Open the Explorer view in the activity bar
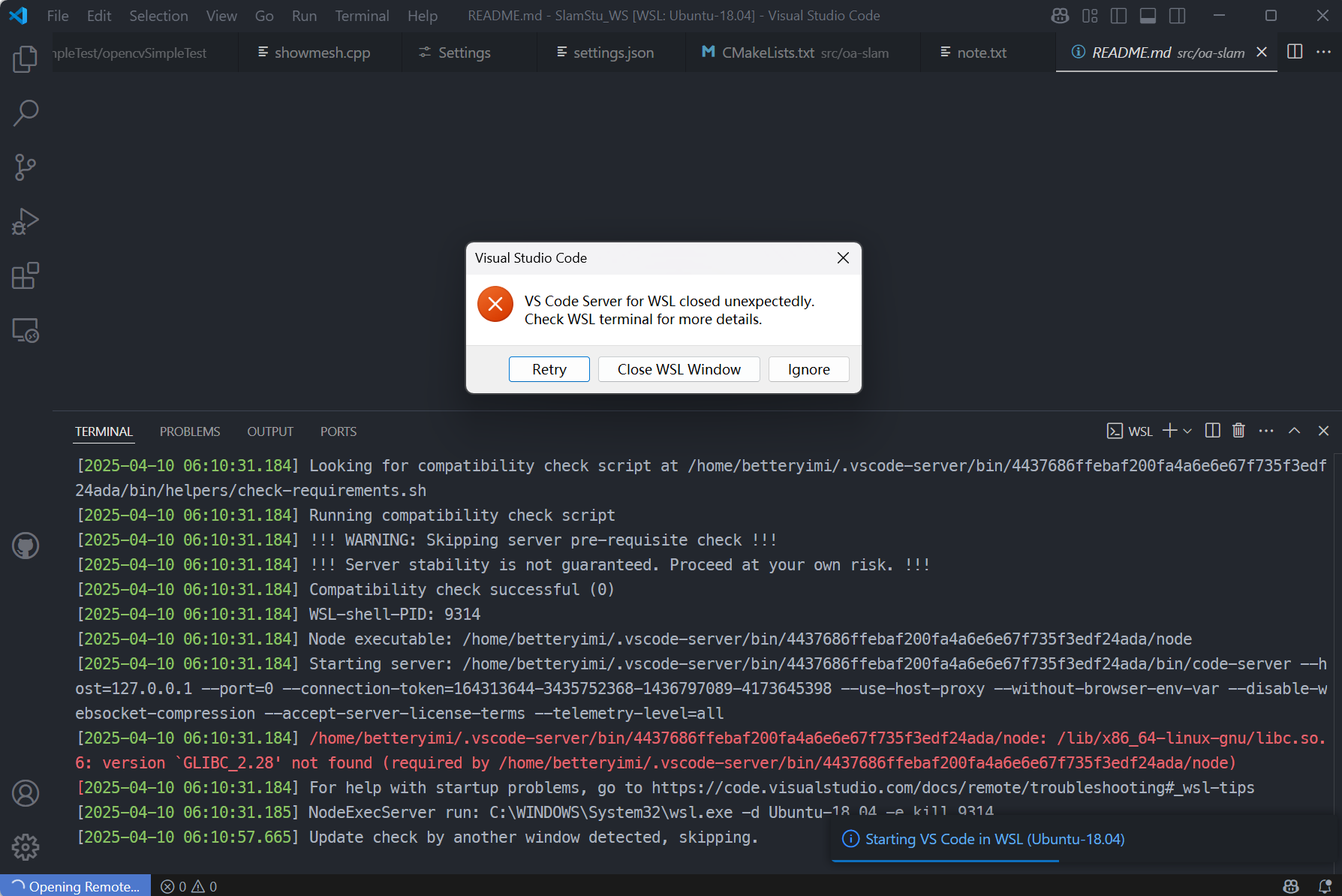This screenshot has height=896, width=1342. pos(25,59)
